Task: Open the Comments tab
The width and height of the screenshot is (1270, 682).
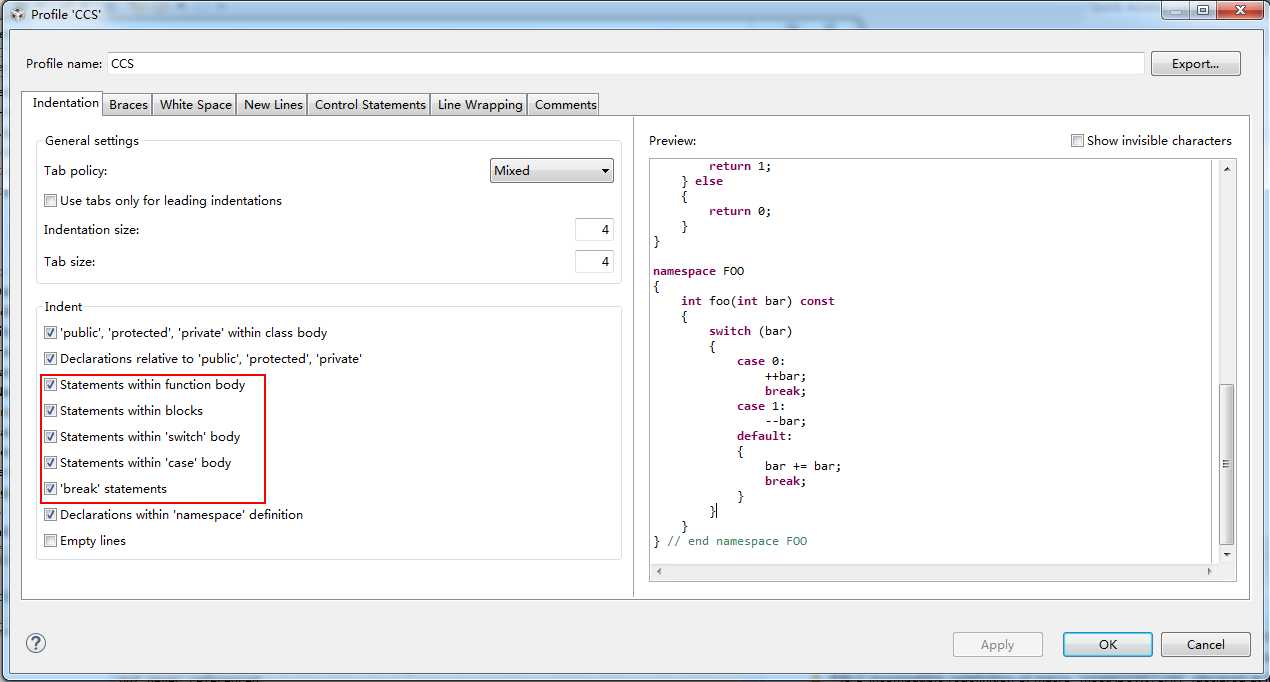Action: (565, 104)
